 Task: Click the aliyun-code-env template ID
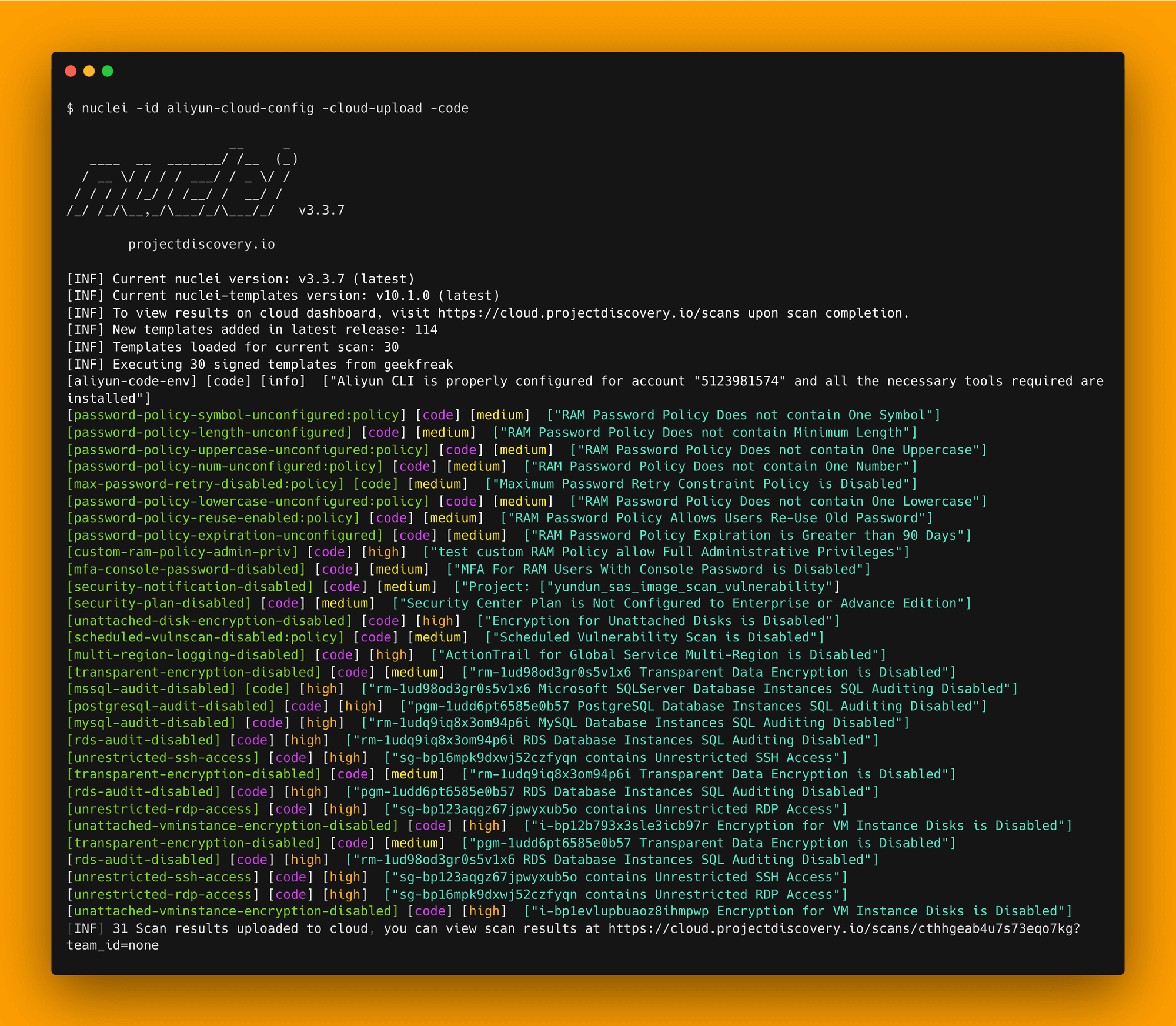(x=132, y=381)
